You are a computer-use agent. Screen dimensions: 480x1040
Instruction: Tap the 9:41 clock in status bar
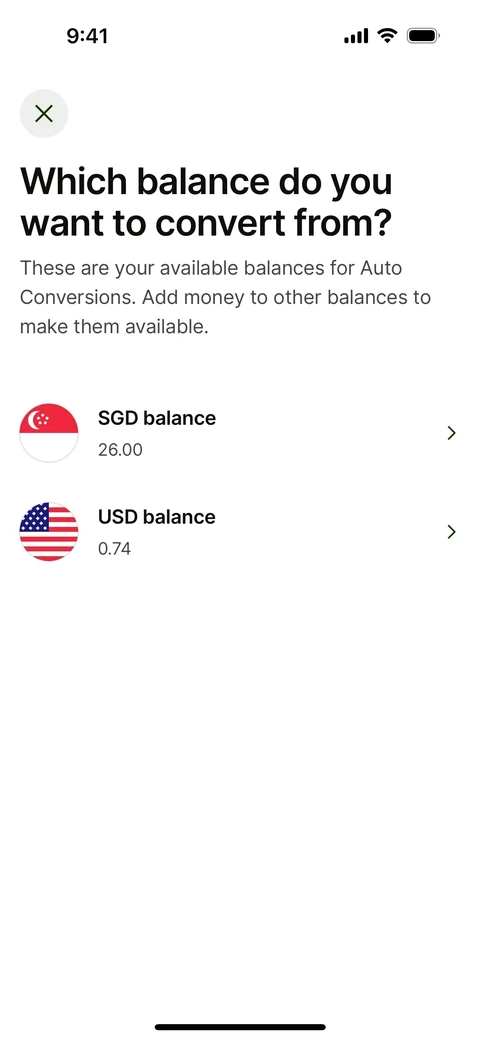[x=88, y=36]
